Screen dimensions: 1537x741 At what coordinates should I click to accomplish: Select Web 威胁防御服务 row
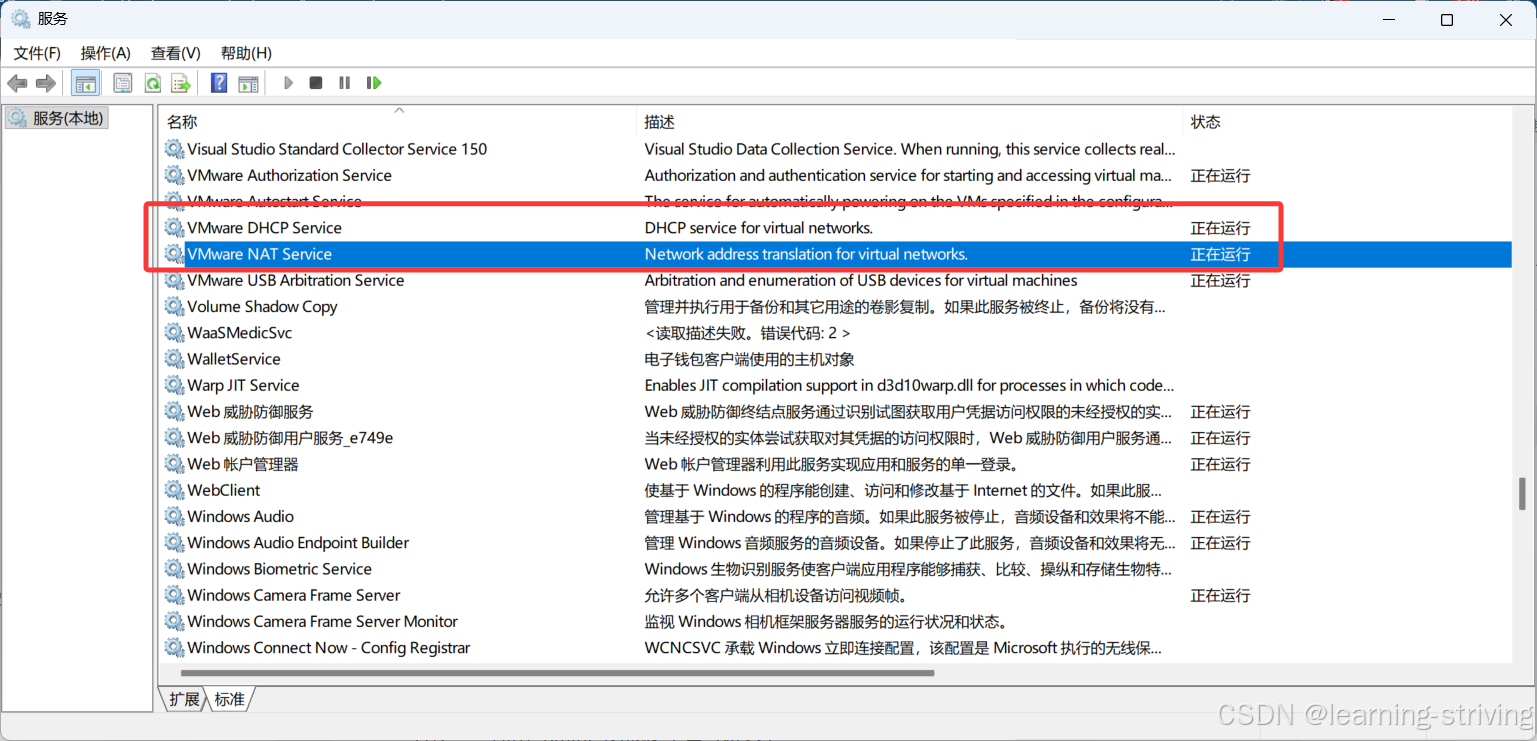pos(836,412)
